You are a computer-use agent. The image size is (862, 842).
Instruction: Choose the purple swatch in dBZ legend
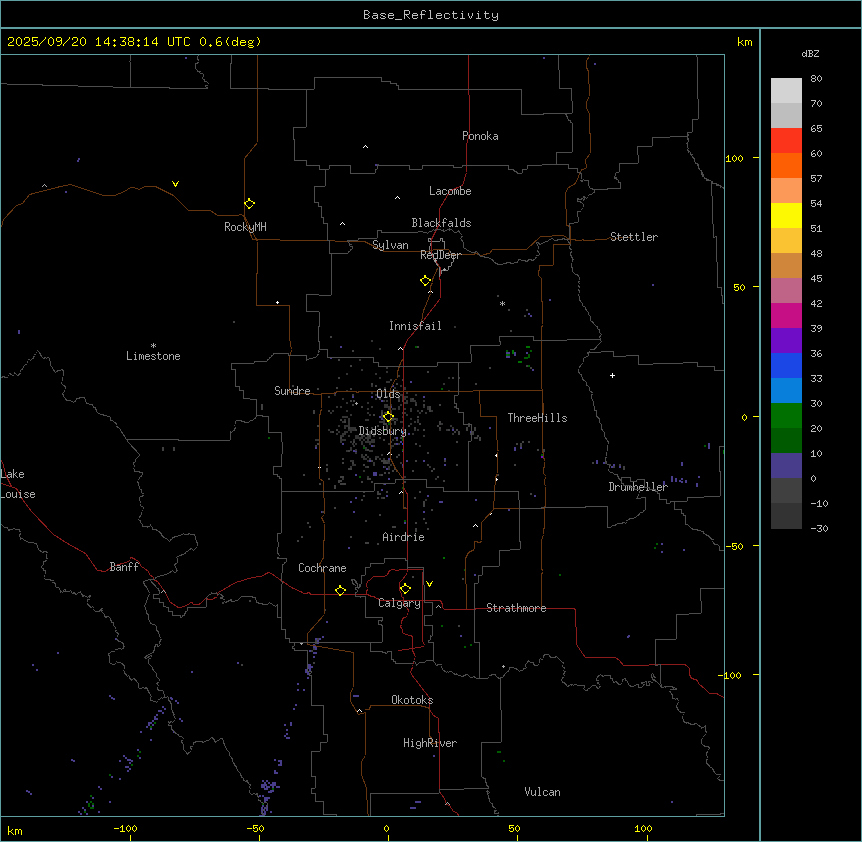click(786, 341)
